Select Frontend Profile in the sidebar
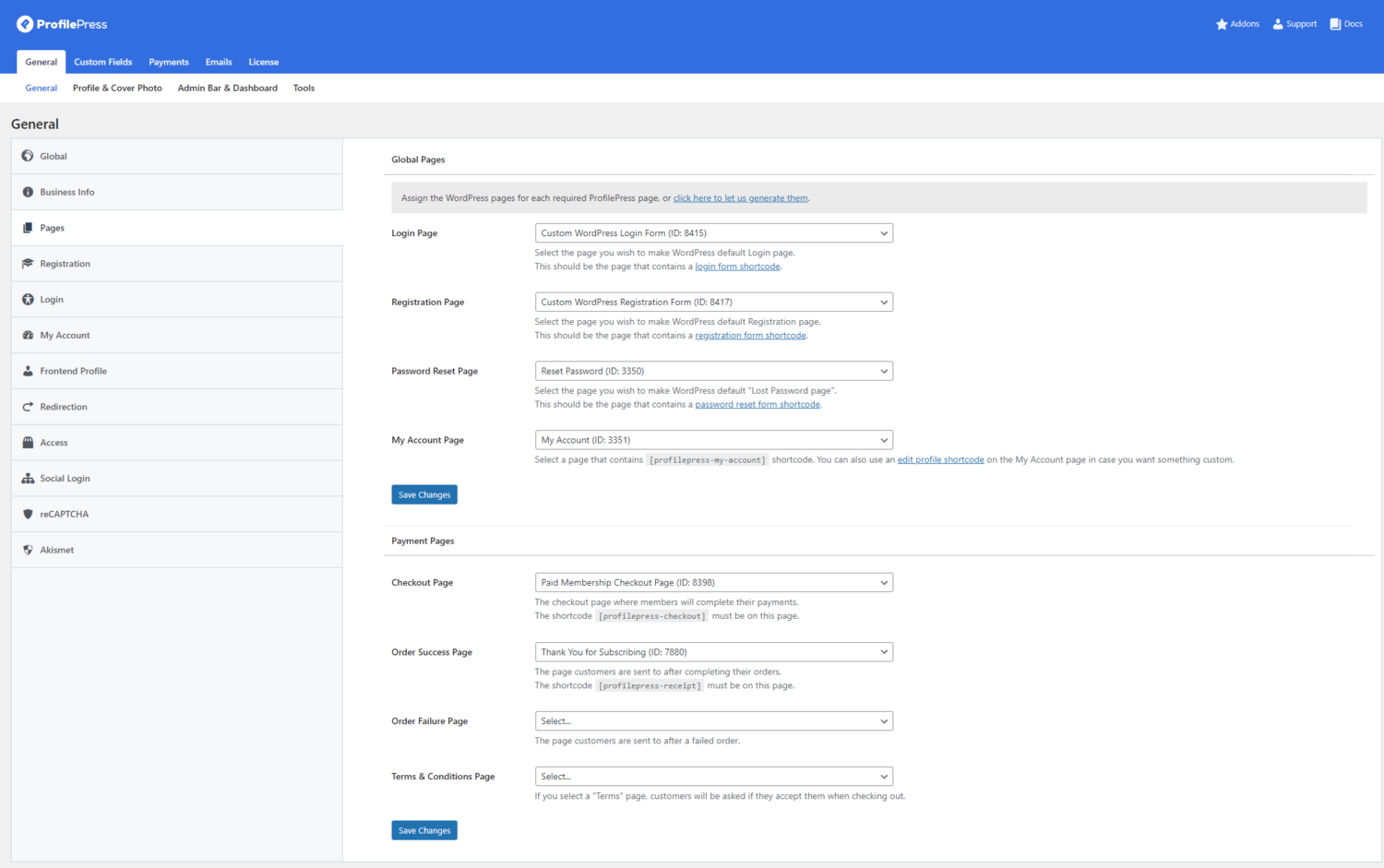1384x868 pixels. (x=177, y=371)
